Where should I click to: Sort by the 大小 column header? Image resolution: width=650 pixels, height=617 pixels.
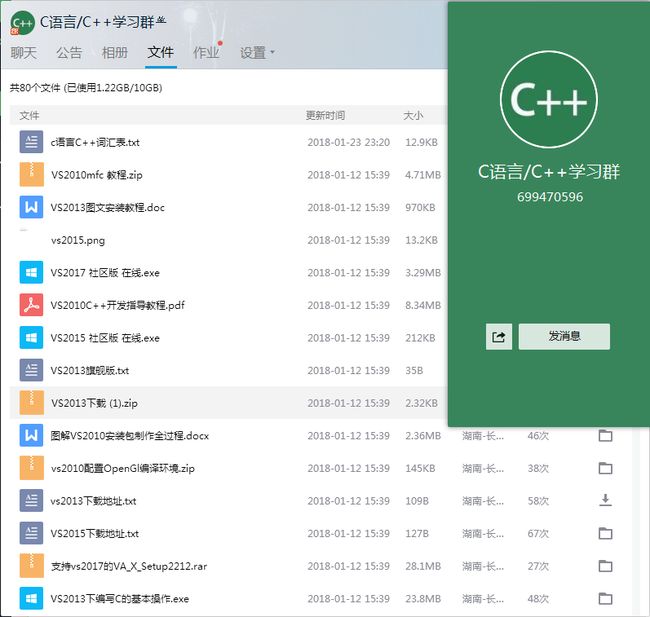(413, 115)
